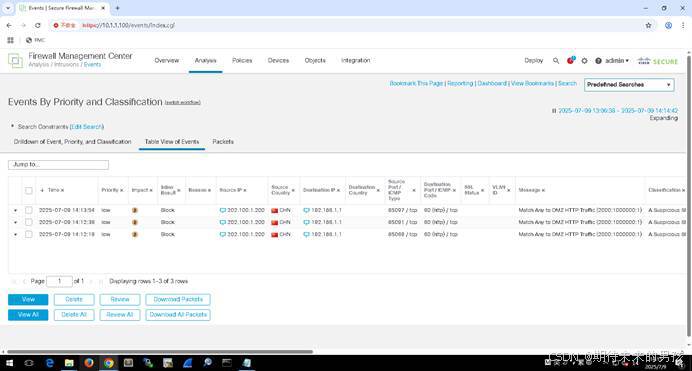The height and width of the screenshot is (371, 692).
Task: Open the Chrome profile icon
Action: [669, 26]
